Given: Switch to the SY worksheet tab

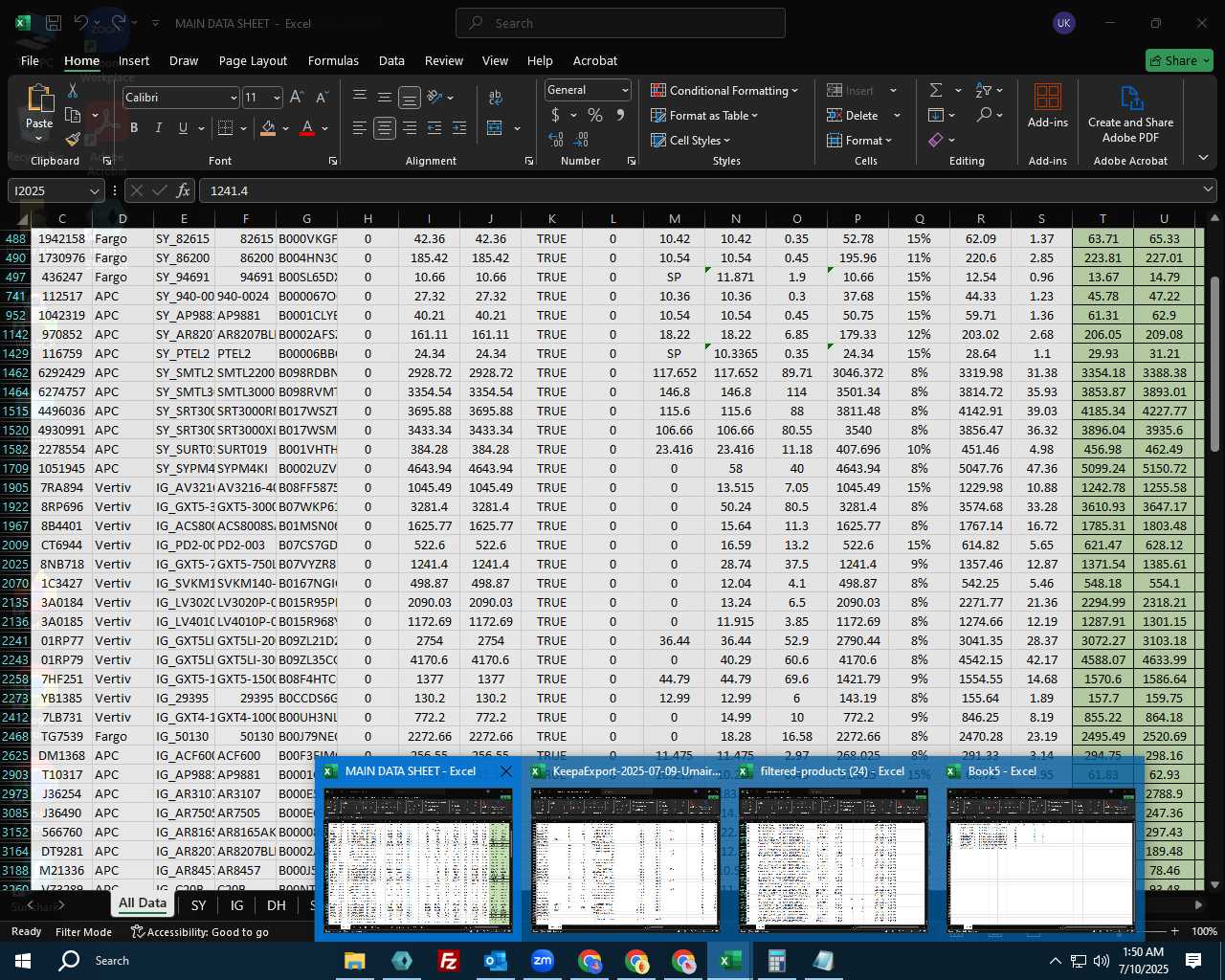Looking at the screenshot, I should point(198,904).
